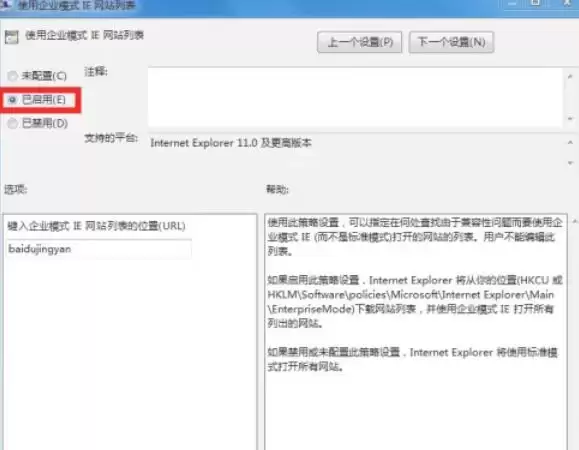Click the Internet Explorer 11.0 supported platform text
The width and height of the screenshot is (579, 450).
click(x=231, y=143)
